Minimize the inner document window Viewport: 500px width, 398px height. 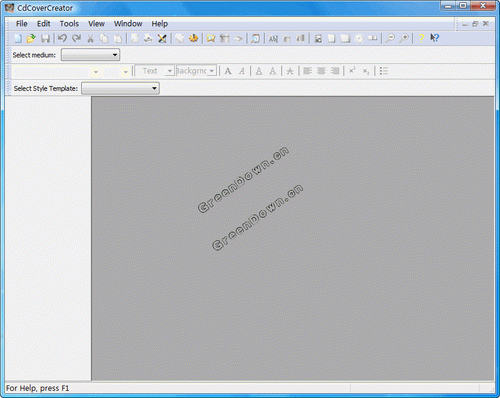(x=465, y=24)
